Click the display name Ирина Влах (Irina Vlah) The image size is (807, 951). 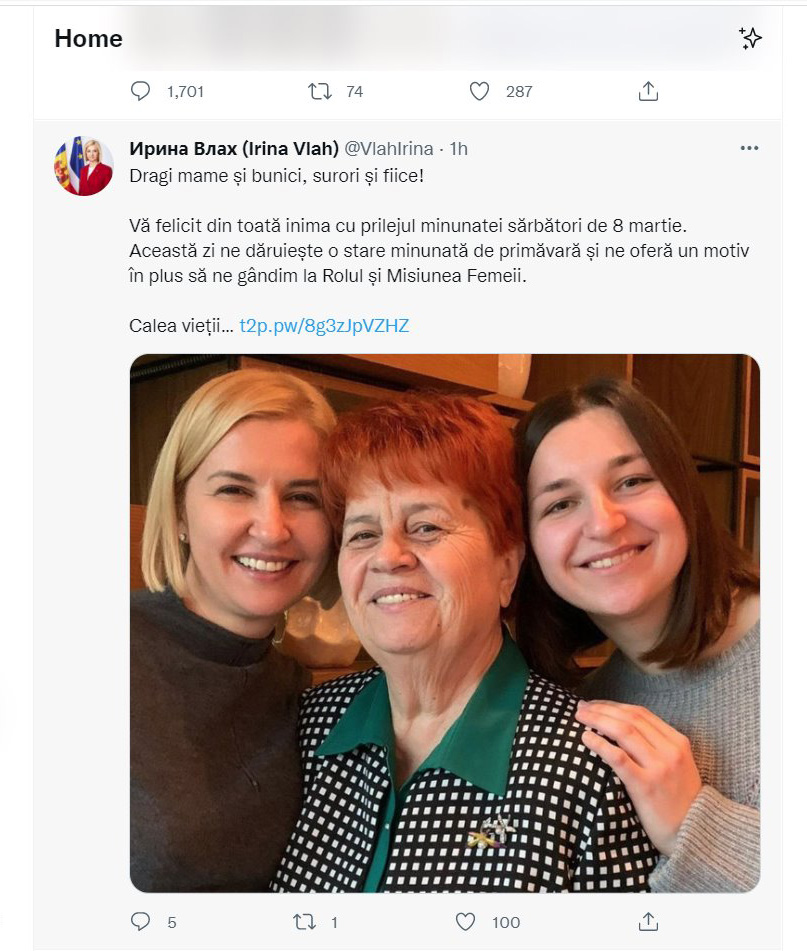click(234, 149)
